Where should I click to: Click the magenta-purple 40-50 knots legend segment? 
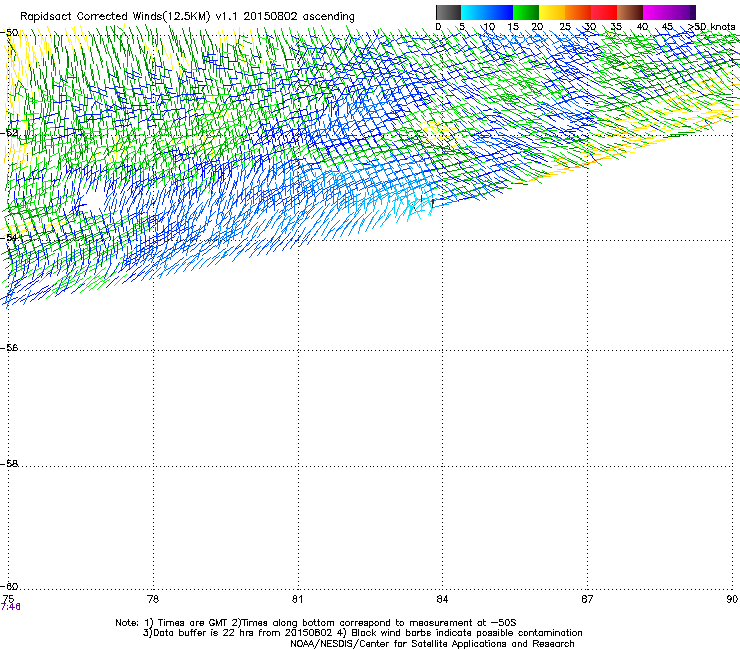[x=669, y=12]
